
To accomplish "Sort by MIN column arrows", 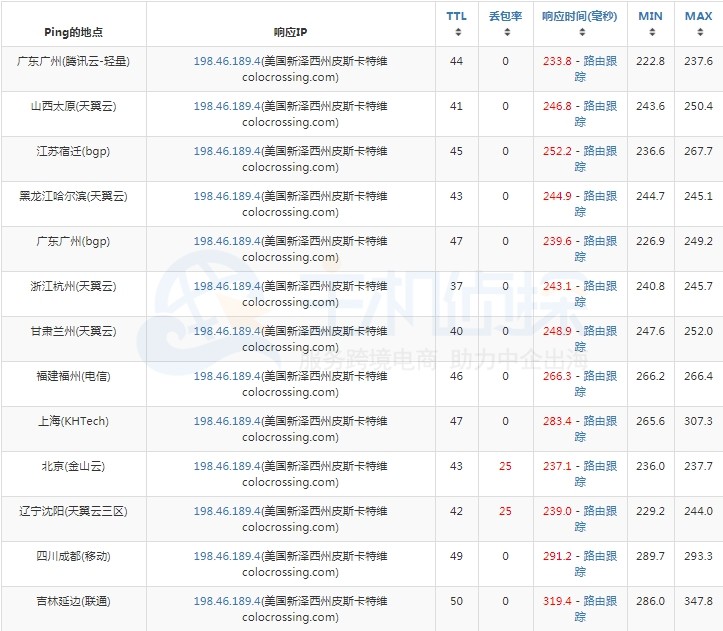I will pyautogui.click(x=652, y=32).
